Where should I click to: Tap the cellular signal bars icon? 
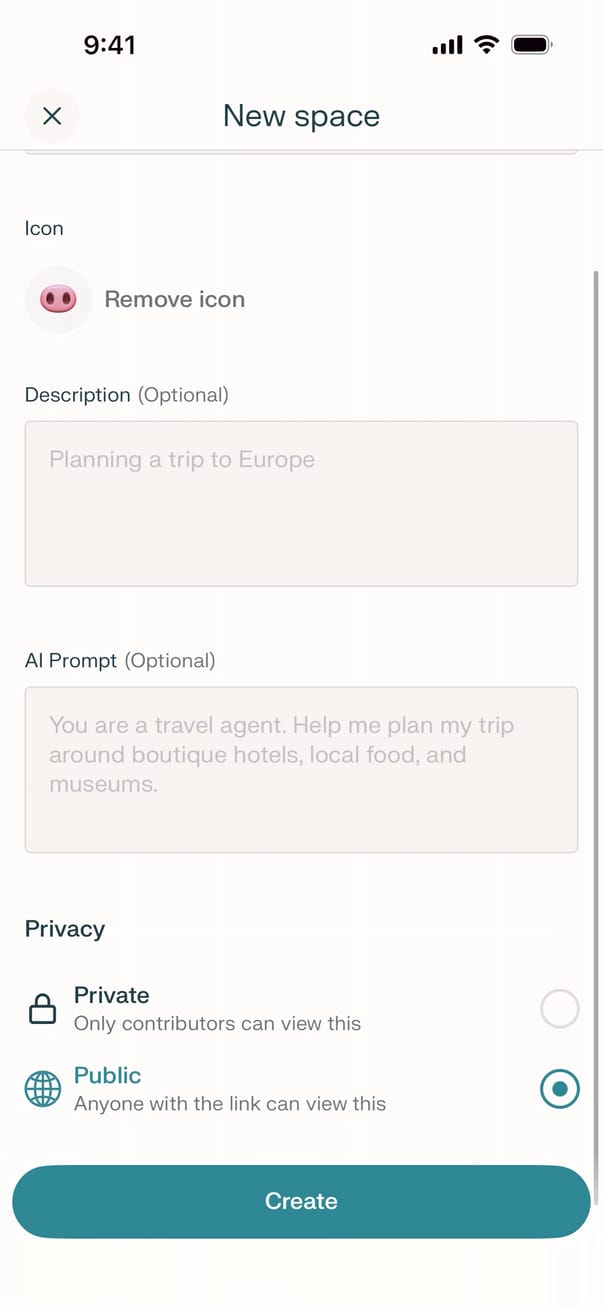(447, 45)
